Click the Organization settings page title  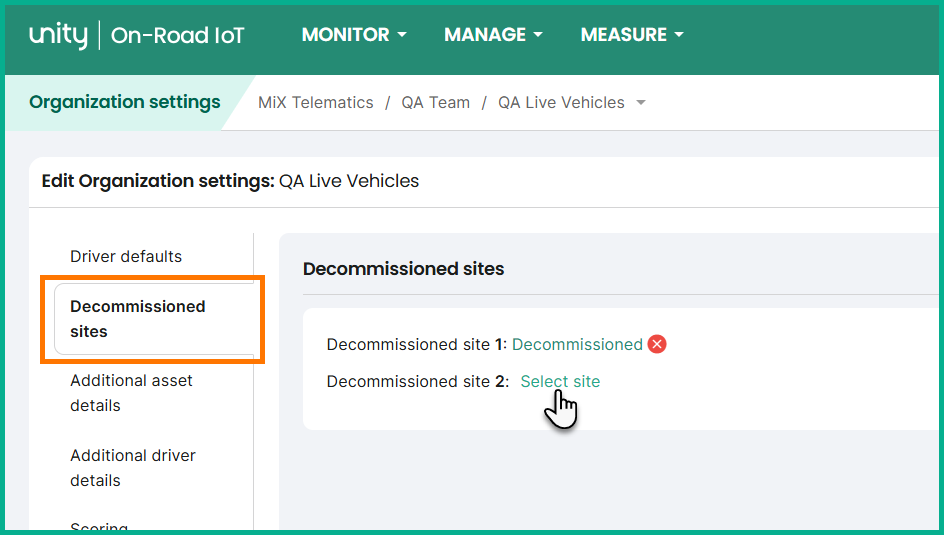pyautogui.click(x=125, y=102)
